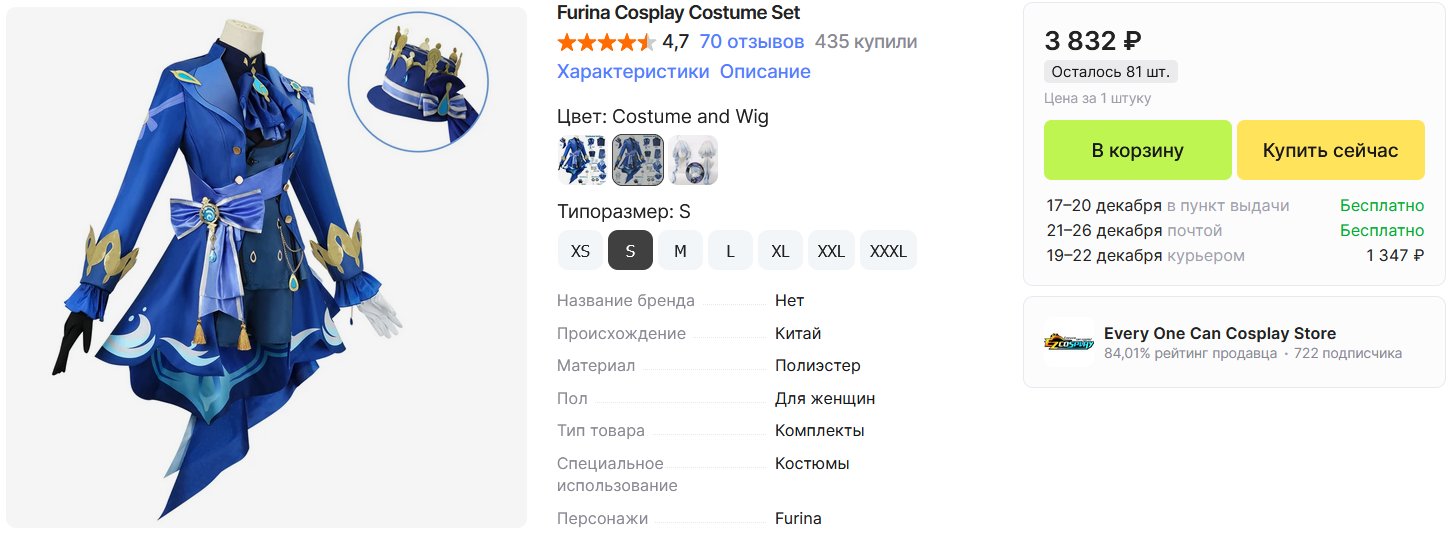Pick the wig-only color option thumbnail
Viewport: 1450px width, 533px height.
pos(693,160)
